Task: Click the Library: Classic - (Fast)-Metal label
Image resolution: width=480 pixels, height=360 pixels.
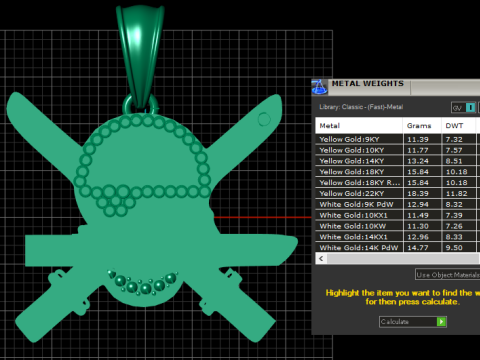Action: (361, 107)
